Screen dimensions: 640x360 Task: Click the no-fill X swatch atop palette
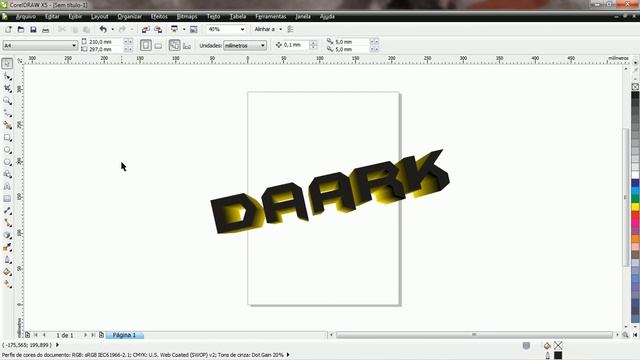coord(636,87)
